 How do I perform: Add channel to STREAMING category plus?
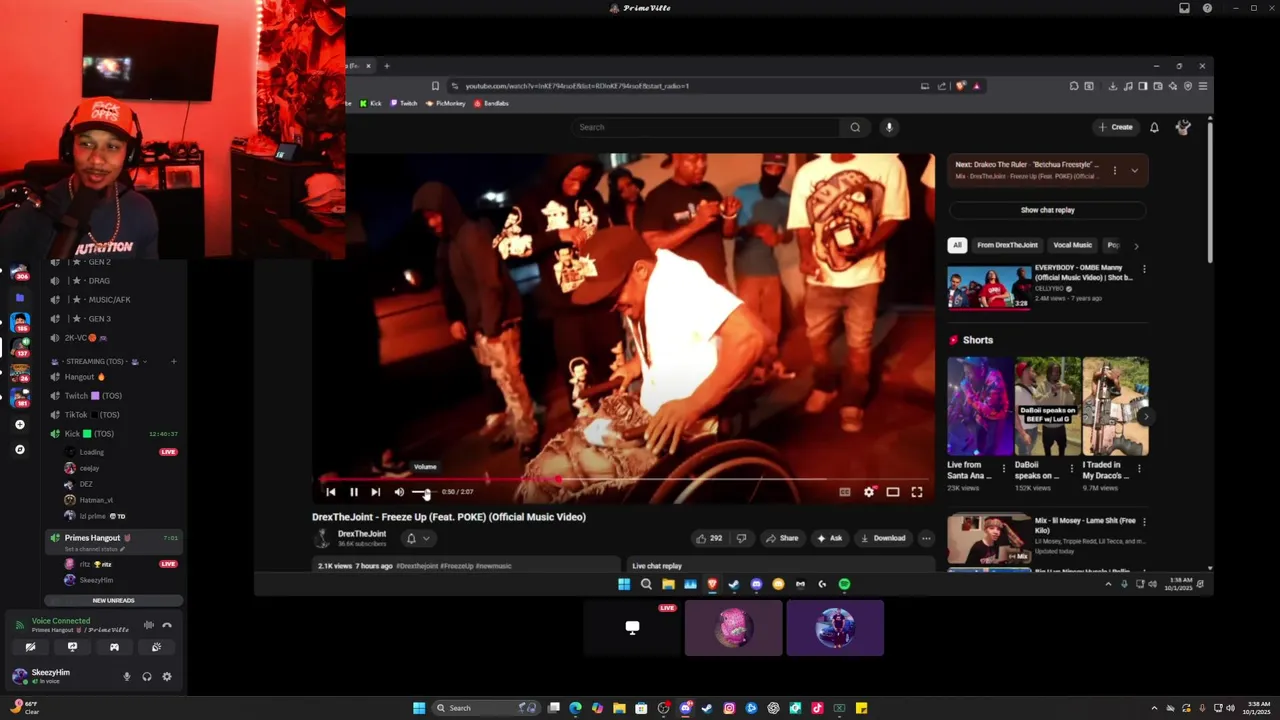click(173, 361)
